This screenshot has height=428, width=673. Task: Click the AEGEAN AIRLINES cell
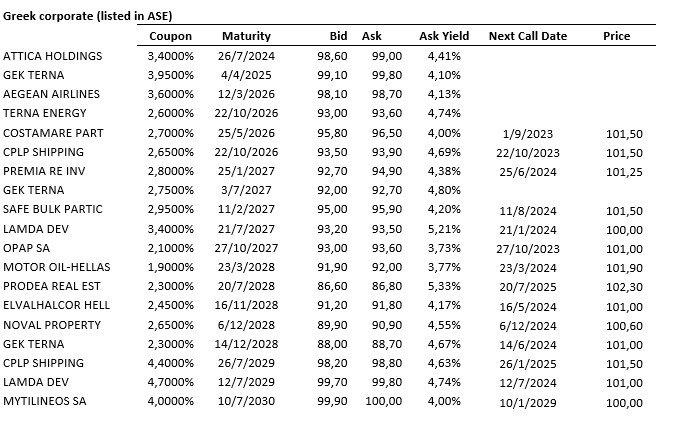coord(52,94)
